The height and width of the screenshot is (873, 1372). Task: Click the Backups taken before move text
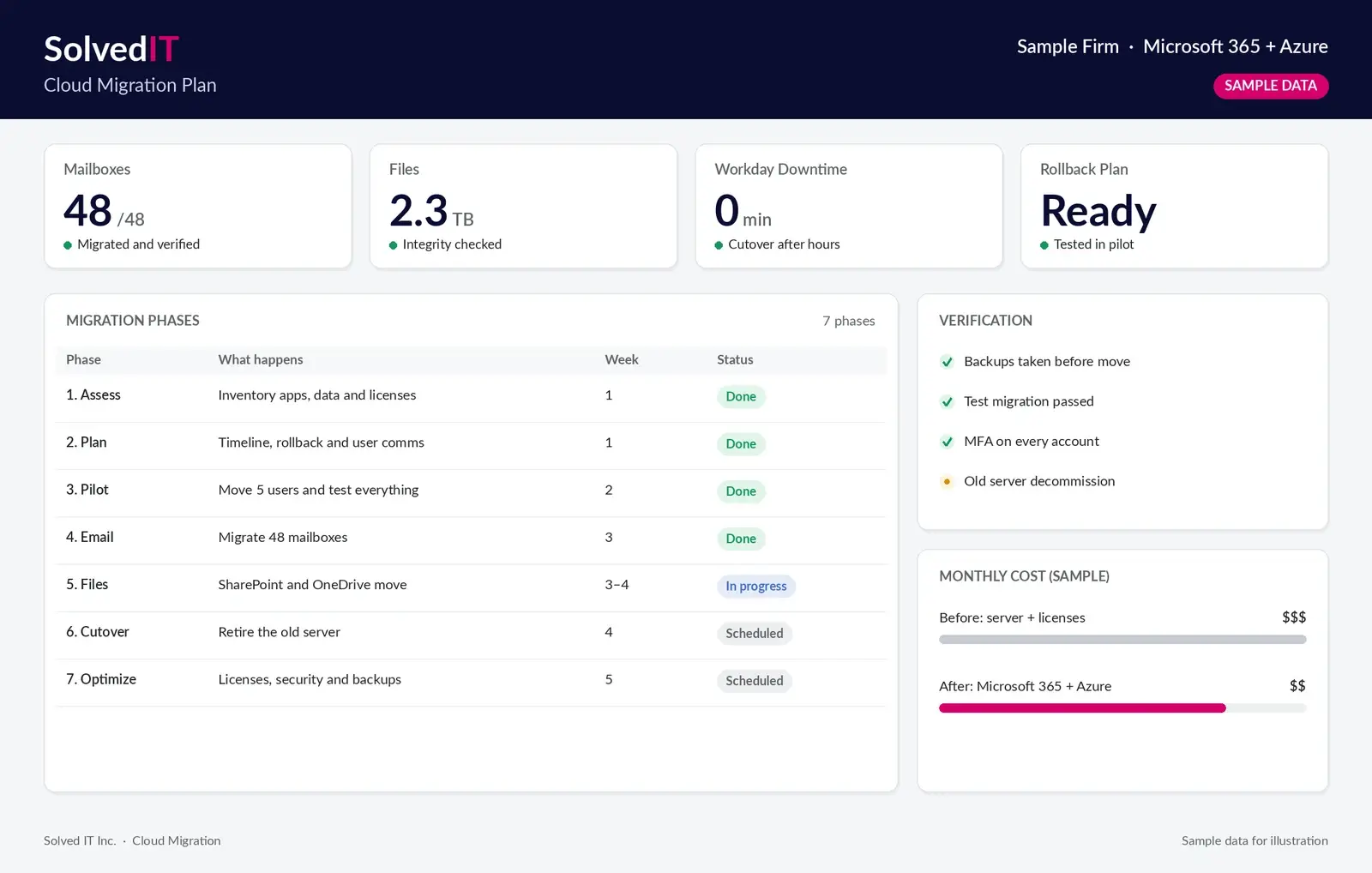pos(1047,362)
